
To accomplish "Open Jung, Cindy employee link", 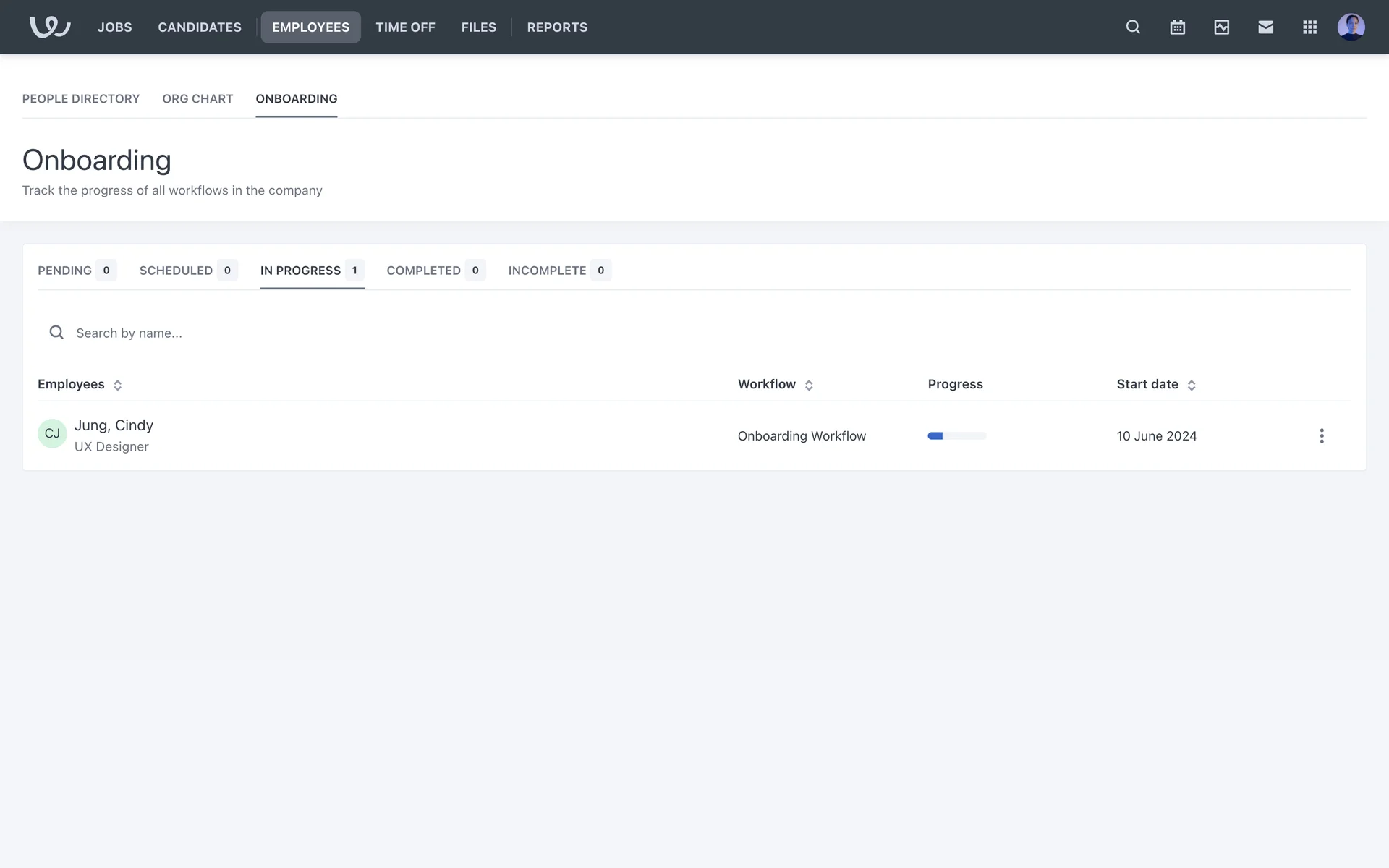I will click(114, 425).
